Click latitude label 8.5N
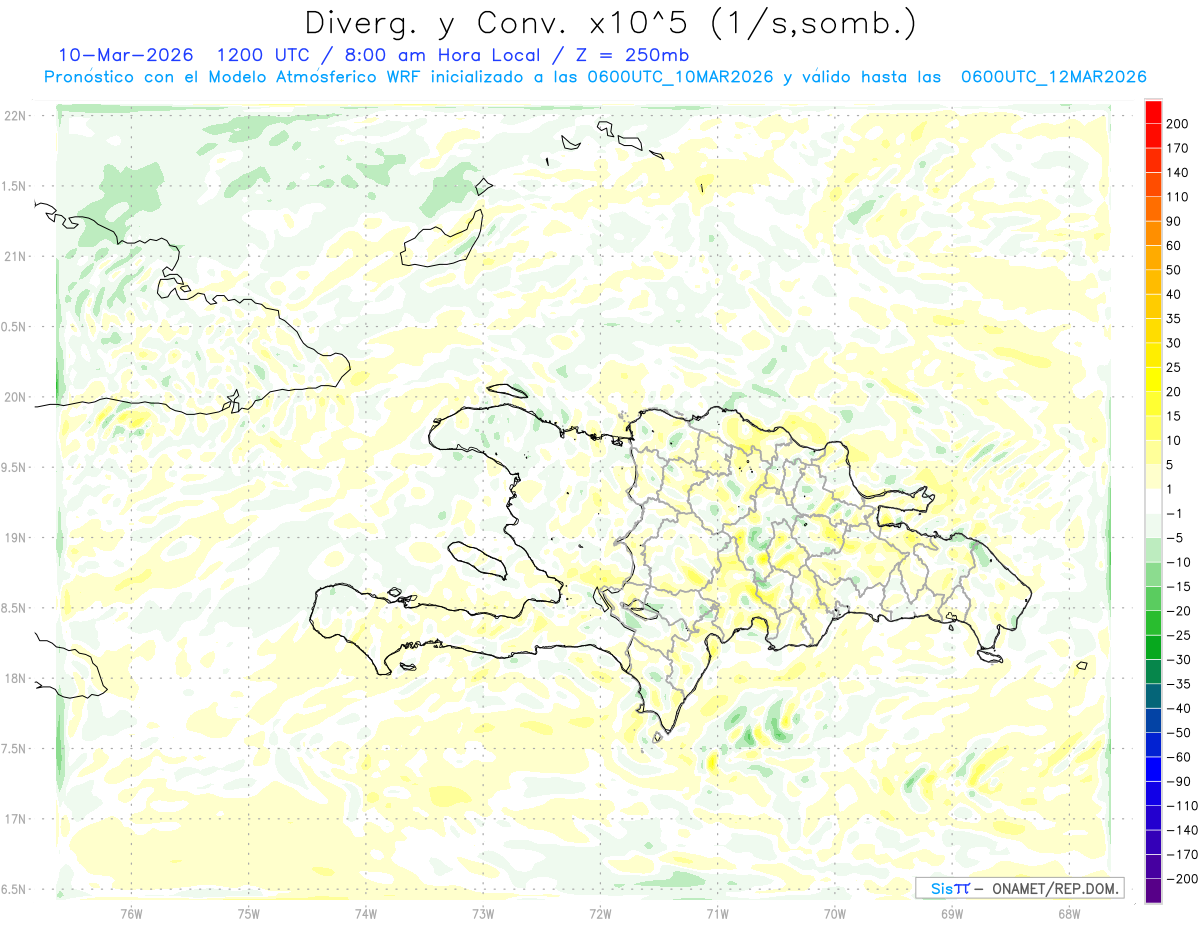The width and height of the screenshot is (1200, 927). [x=15, y=608]
